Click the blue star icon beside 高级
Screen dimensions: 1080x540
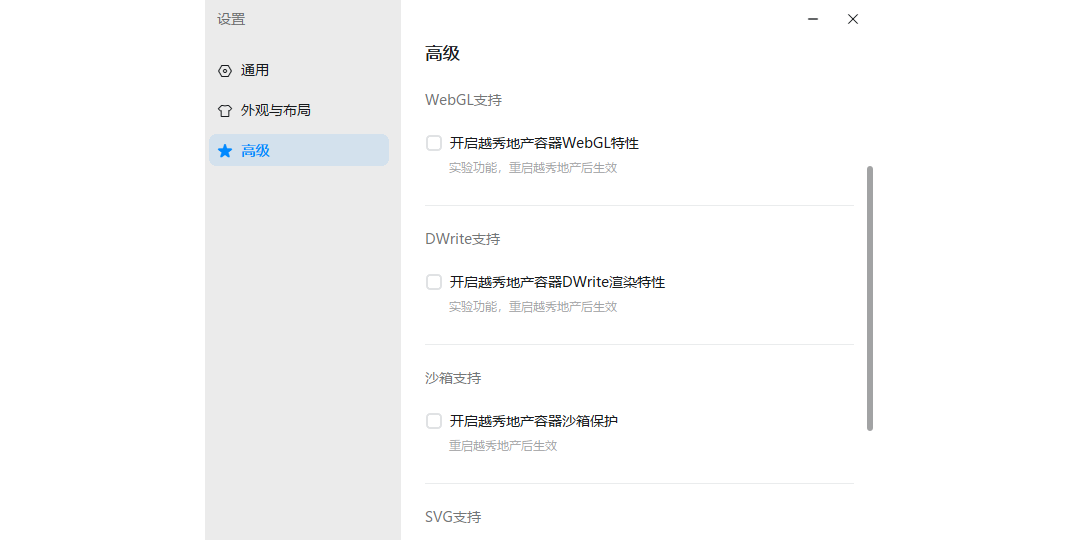(x=225, y=151)
